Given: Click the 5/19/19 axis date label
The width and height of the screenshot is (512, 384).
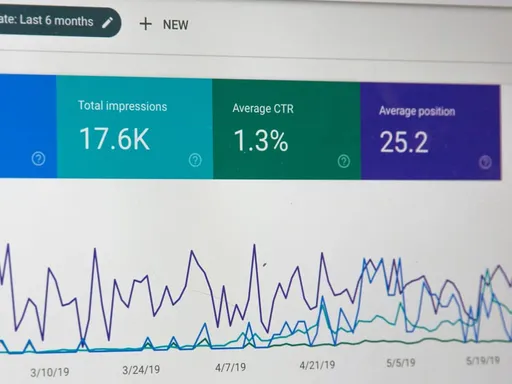Looking at the screenshot, I should point(483,360).
